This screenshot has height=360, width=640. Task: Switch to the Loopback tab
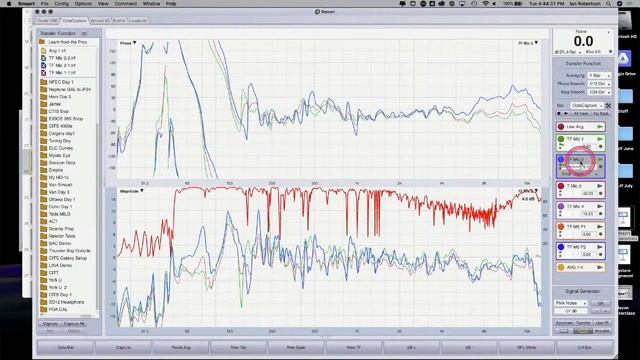[138, 20]
